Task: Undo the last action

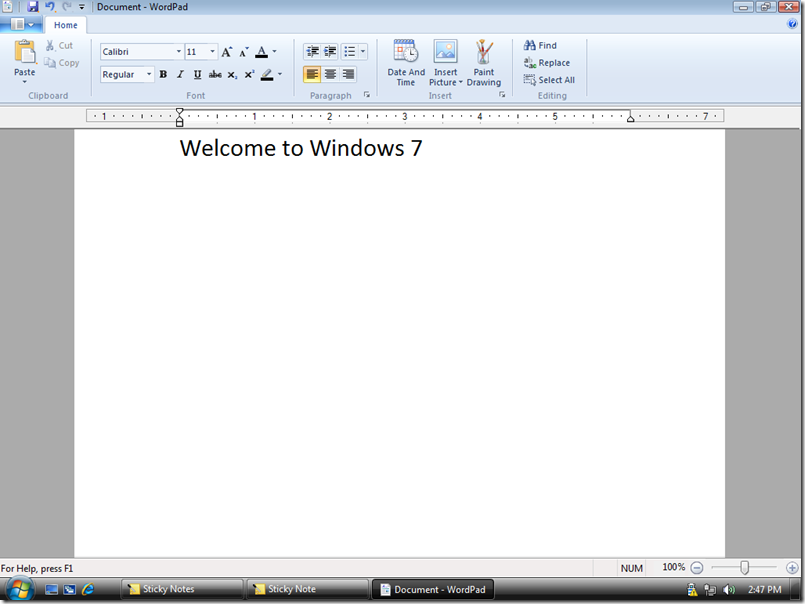Action: [x=49, y=7]
